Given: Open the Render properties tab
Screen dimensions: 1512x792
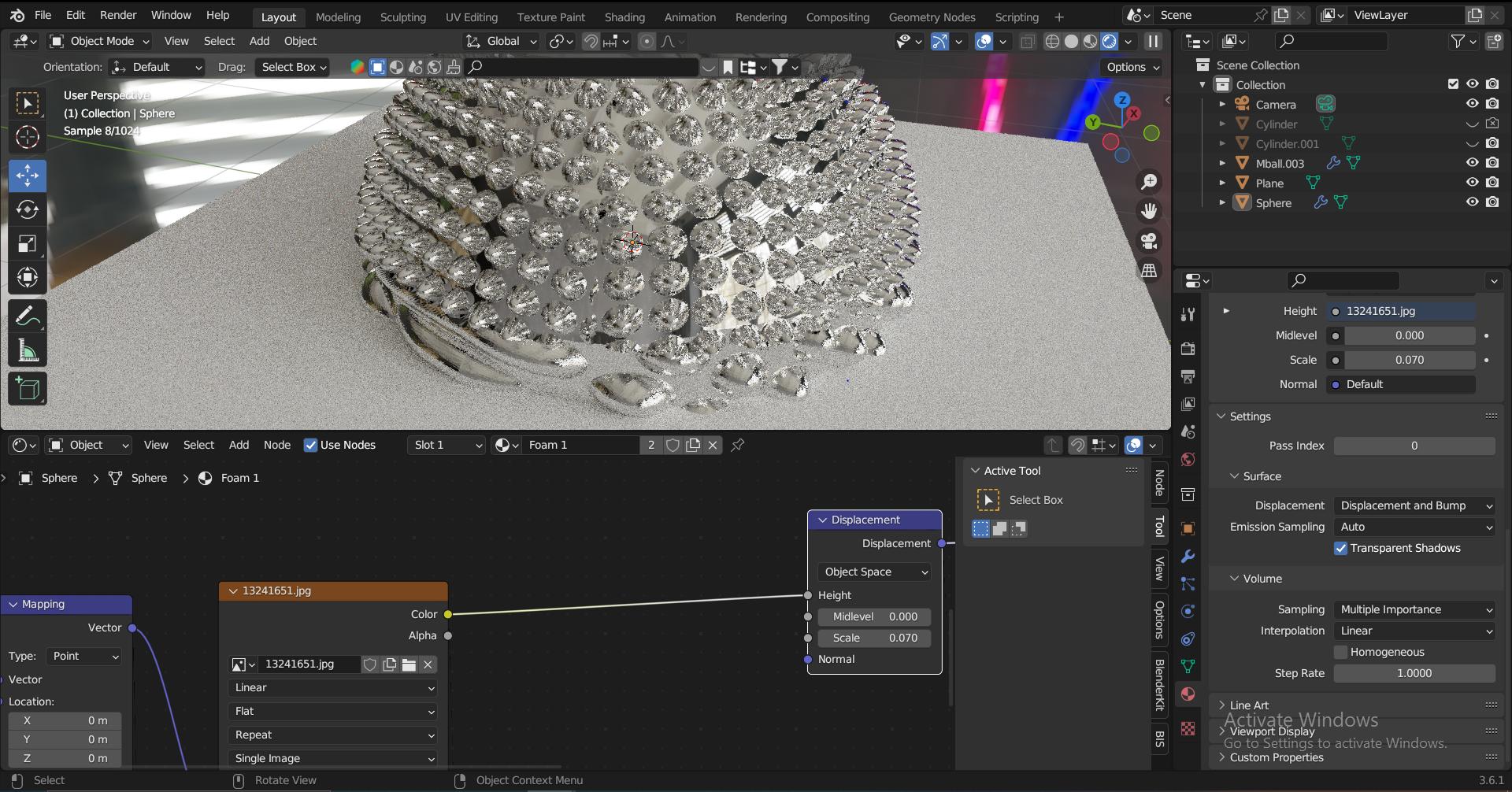Looking at the screenshot, I should (x=1188, y=348).
